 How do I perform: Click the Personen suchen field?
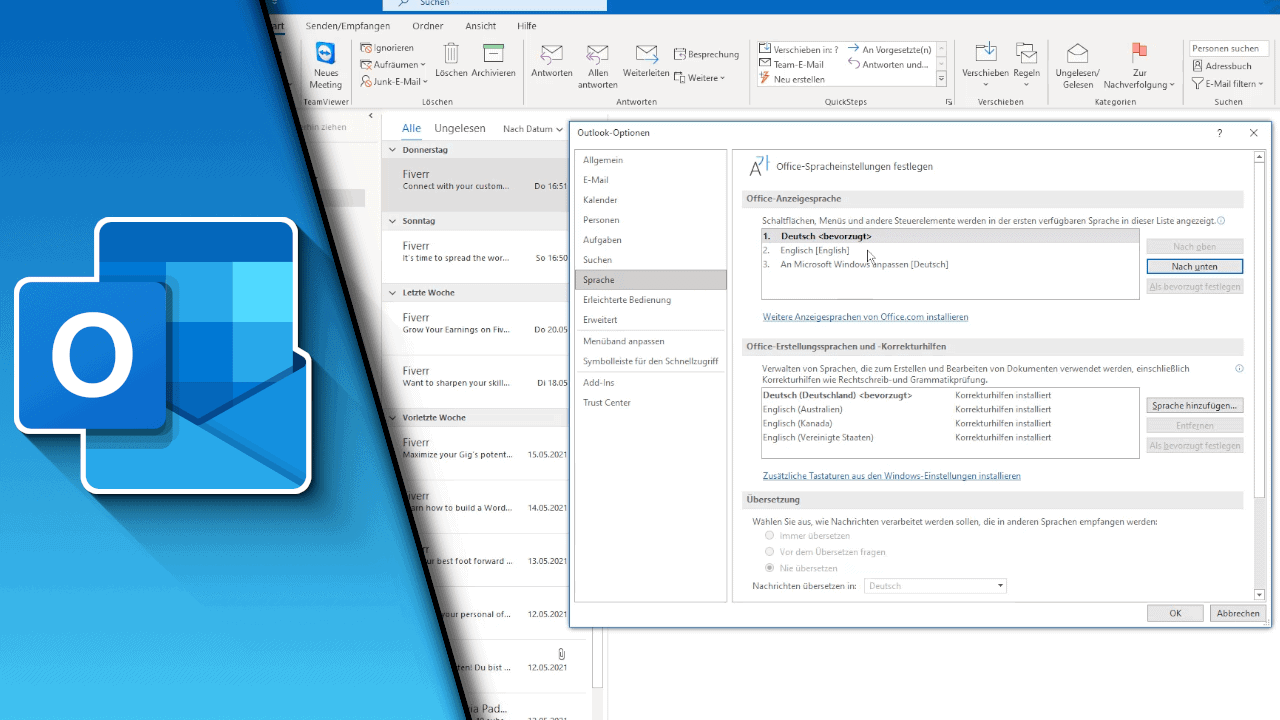click(1228, 48)
